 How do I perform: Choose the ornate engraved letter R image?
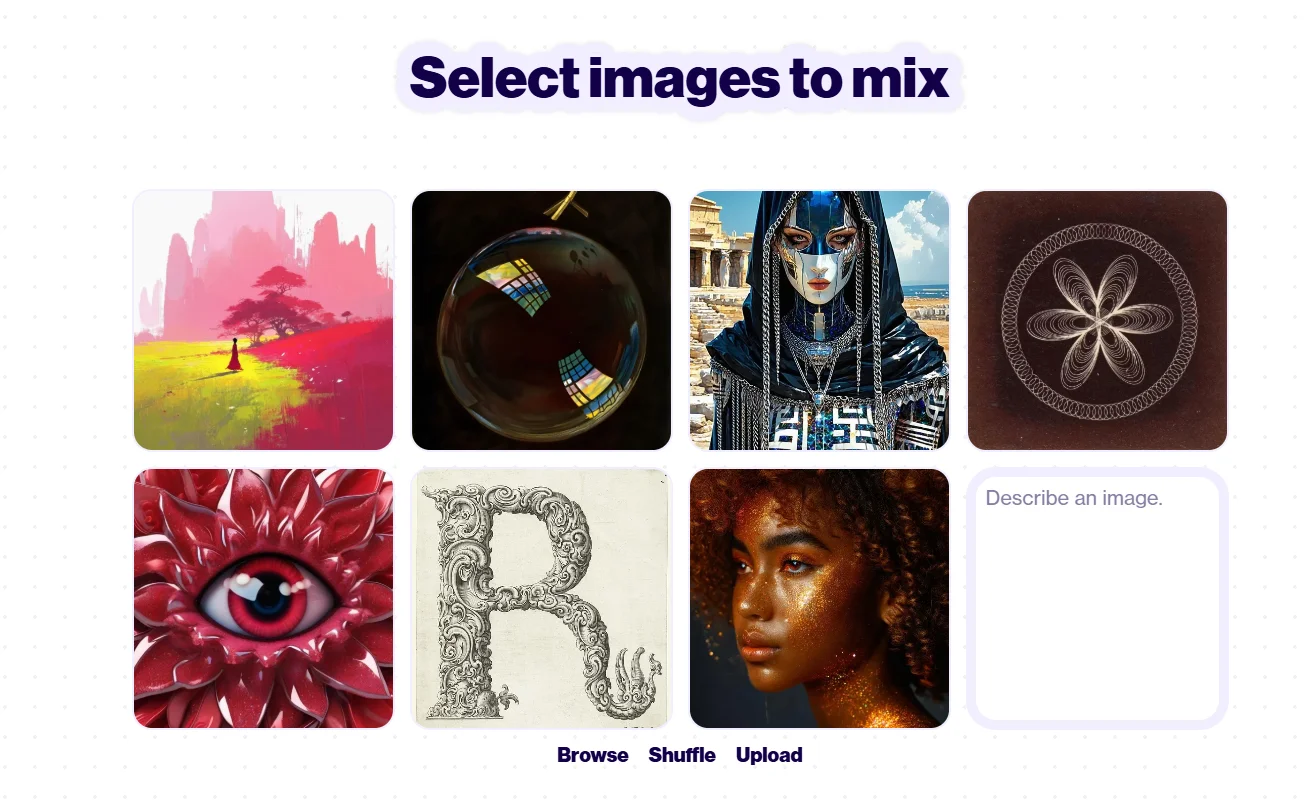[541, 598]
